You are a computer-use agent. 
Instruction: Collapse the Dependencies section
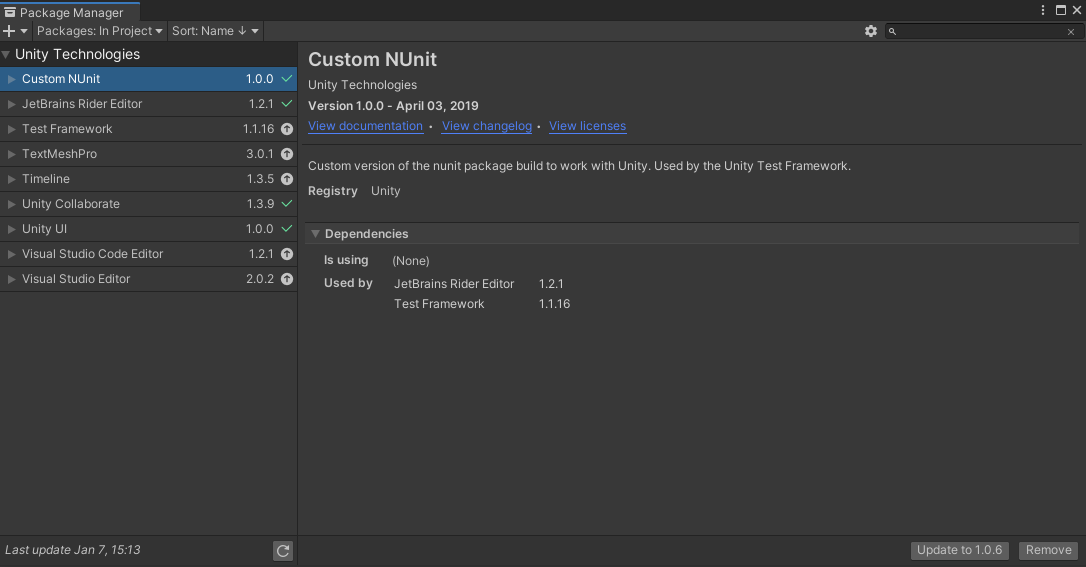pos(315,234)
